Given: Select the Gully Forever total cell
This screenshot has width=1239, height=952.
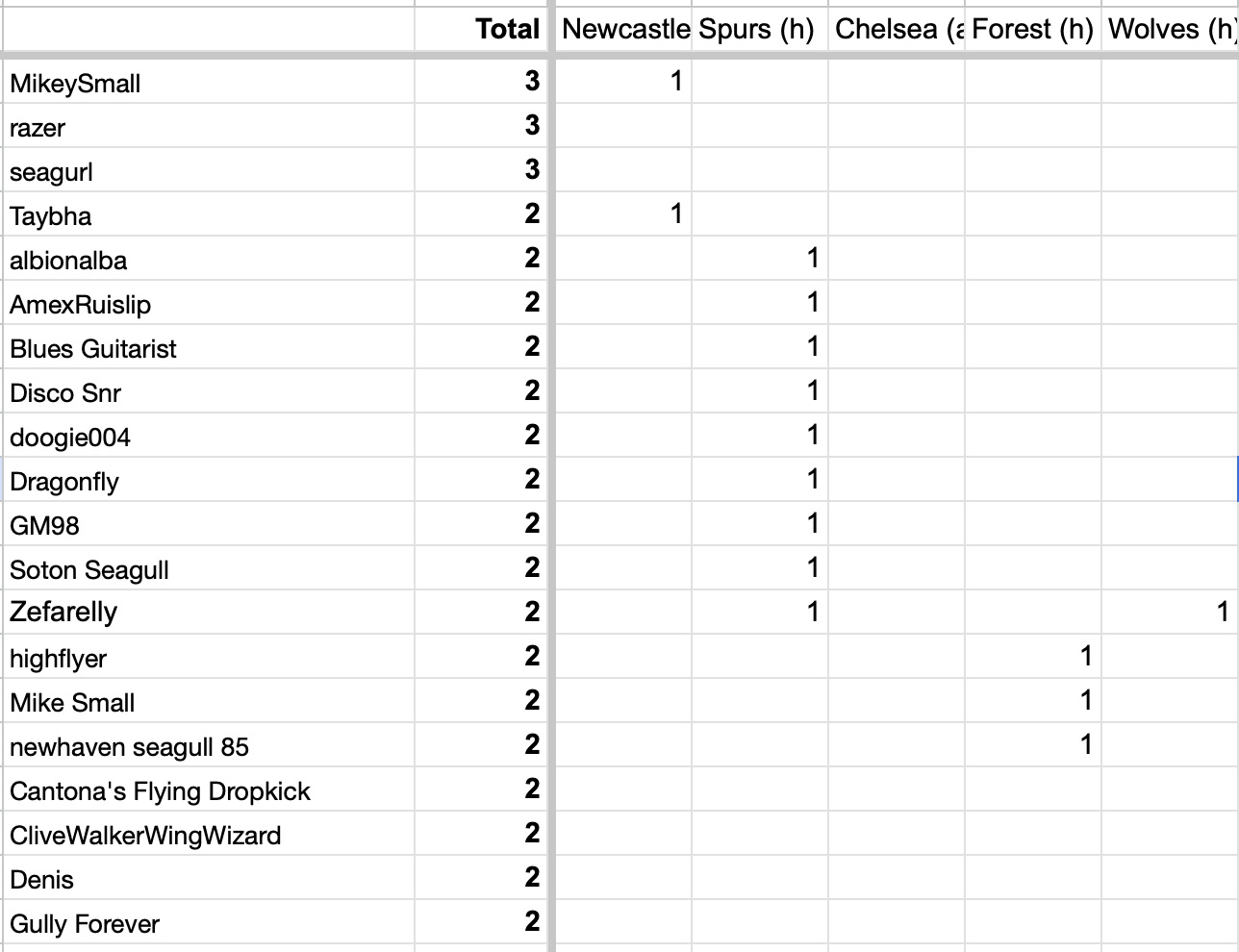Looking at the screenshot, I should click(x=480, y=922).
